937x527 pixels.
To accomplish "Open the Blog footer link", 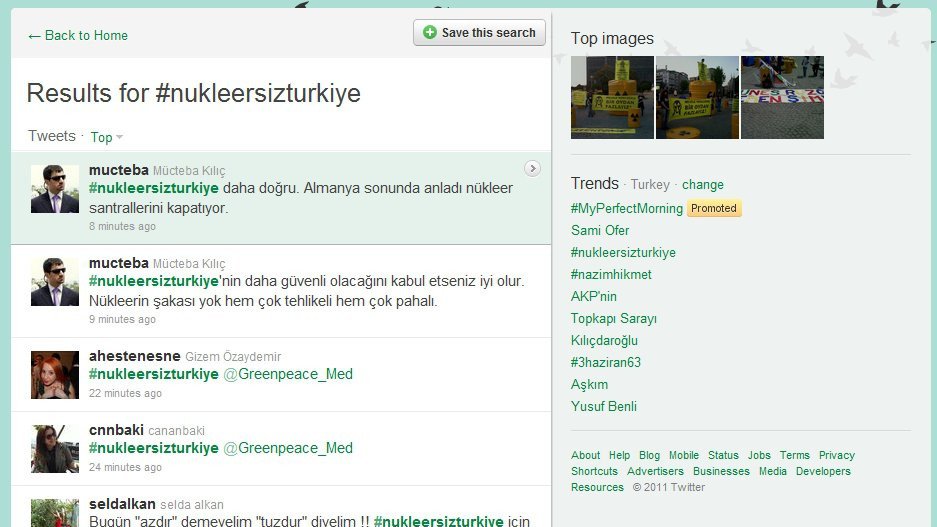I will tap(650, 455).
